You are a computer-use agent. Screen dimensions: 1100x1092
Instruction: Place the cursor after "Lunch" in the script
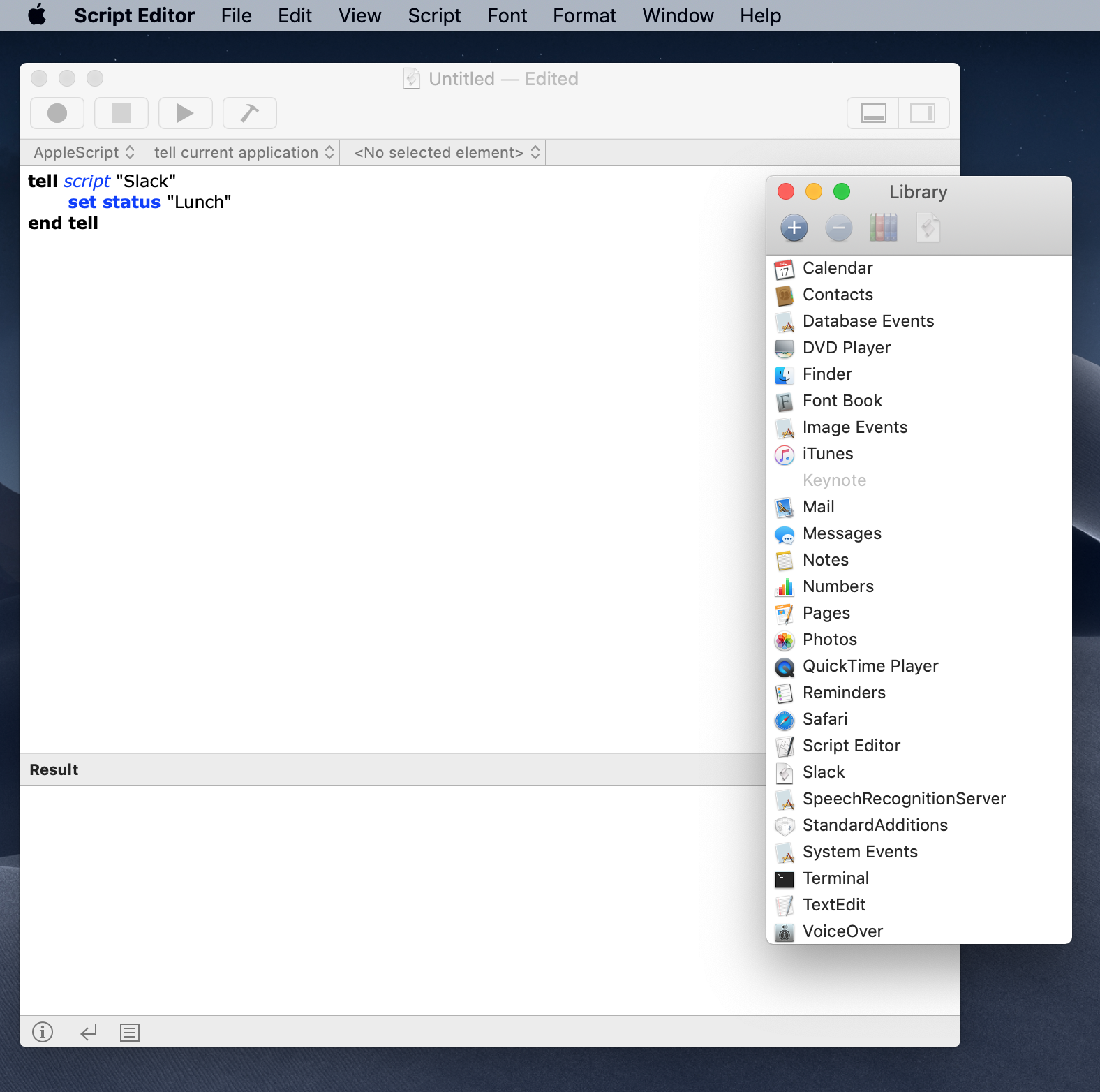[232, 202]
